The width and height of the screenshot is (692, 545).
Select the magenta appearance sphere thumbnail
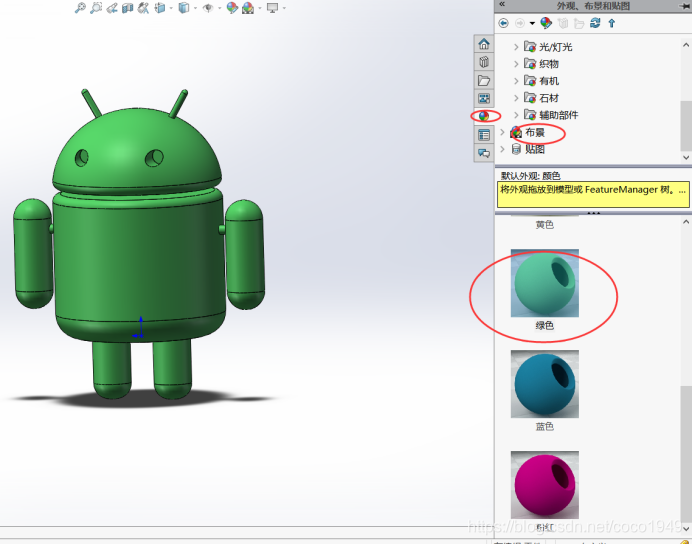point(545,485)
